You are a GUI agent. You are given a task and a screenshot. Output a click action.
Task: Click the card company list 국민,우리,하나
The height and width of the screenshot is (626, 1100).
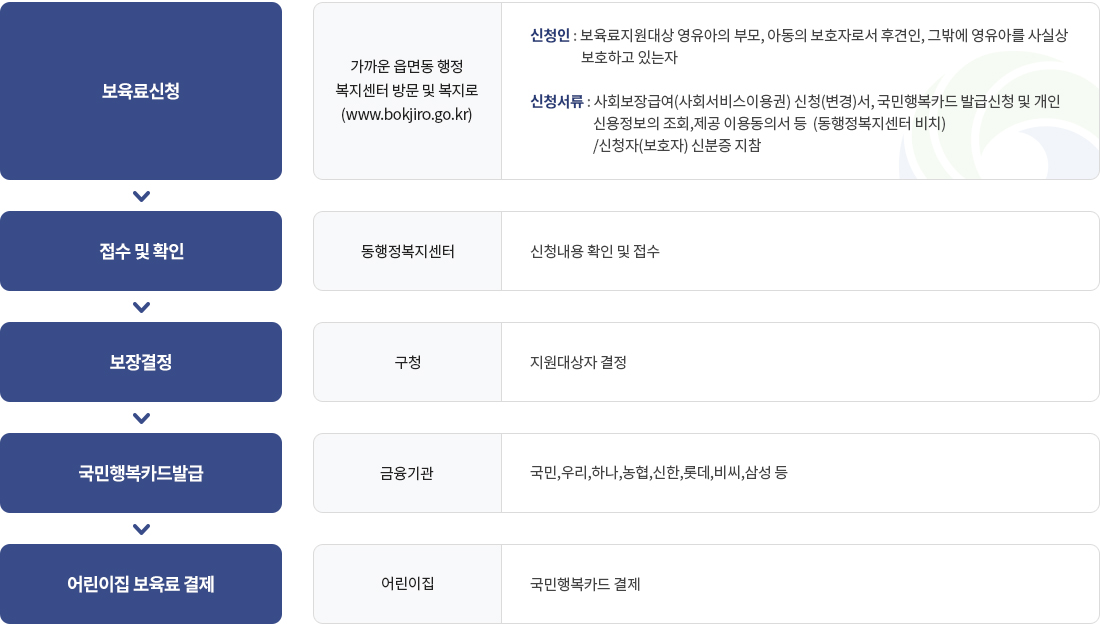(x=659, y=473)
